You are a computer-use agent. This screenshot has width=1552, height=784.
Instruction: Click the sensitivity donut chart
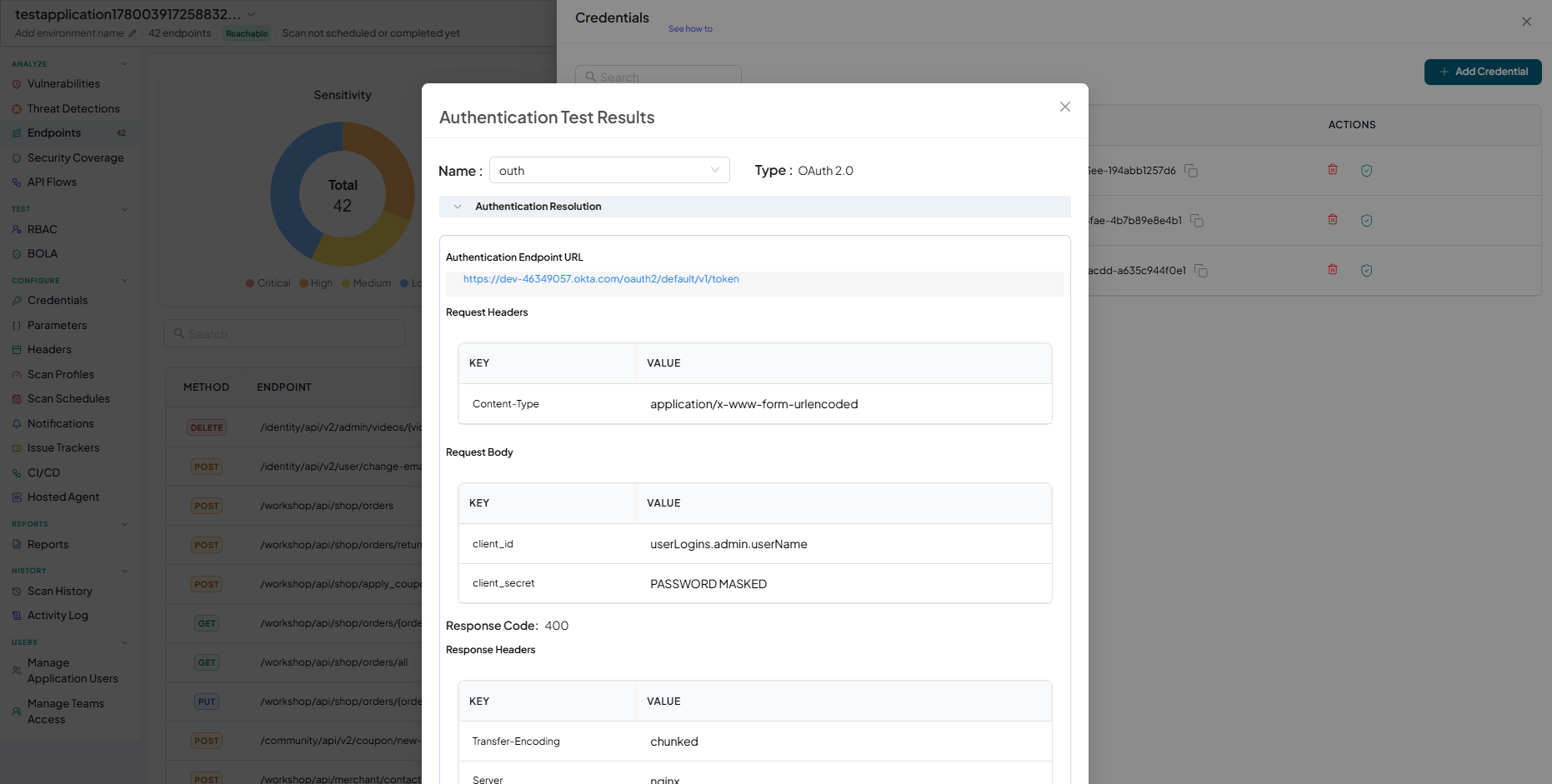pos(343,194)
